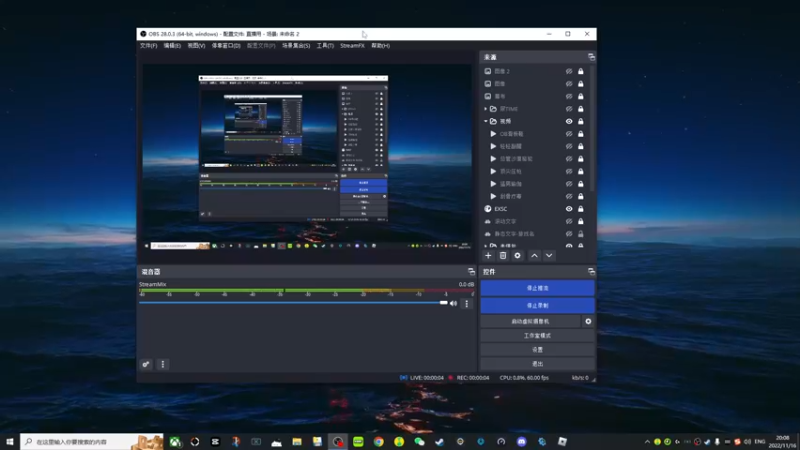Open virtual camera settings gear
800x450 pixels.
[588, 321]
